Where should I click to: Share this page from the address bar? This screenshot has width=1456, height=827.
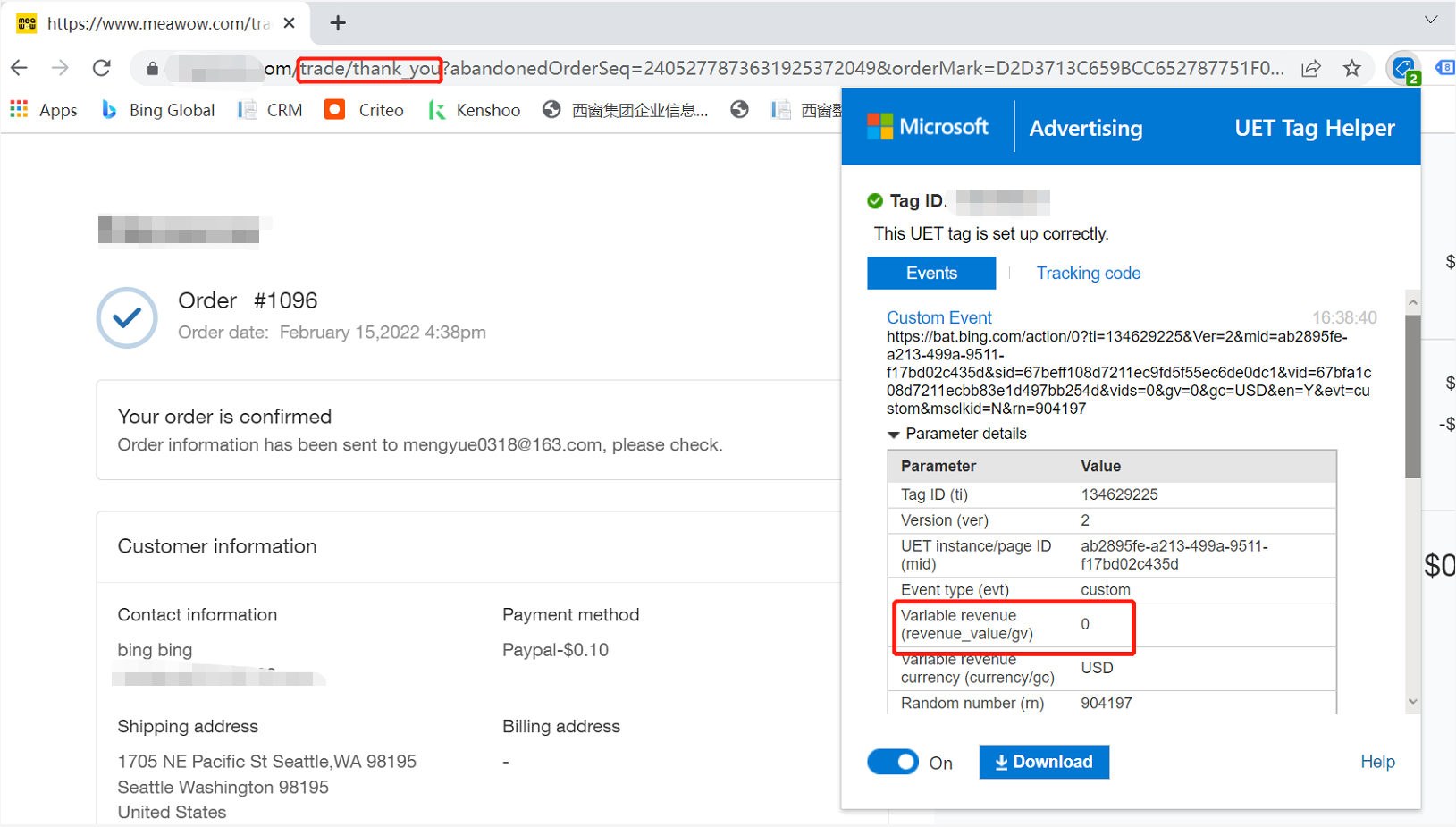1311,69
